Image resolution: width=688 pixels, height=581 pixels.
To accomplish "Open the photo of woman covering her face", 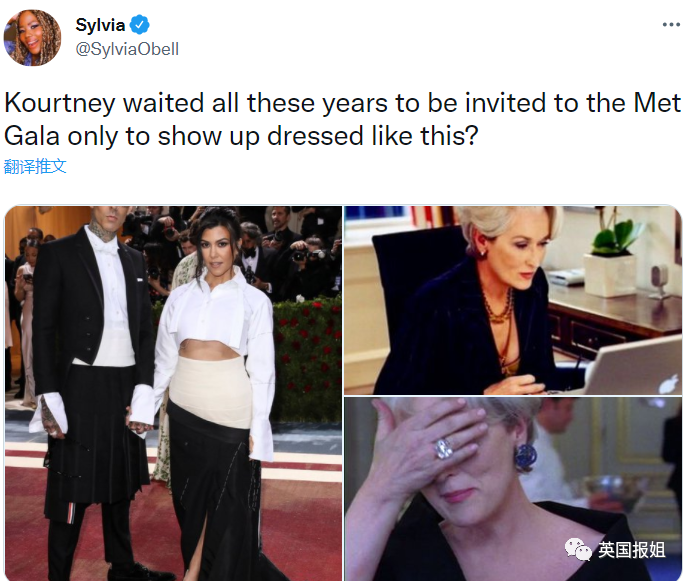I will pos(513,489).
